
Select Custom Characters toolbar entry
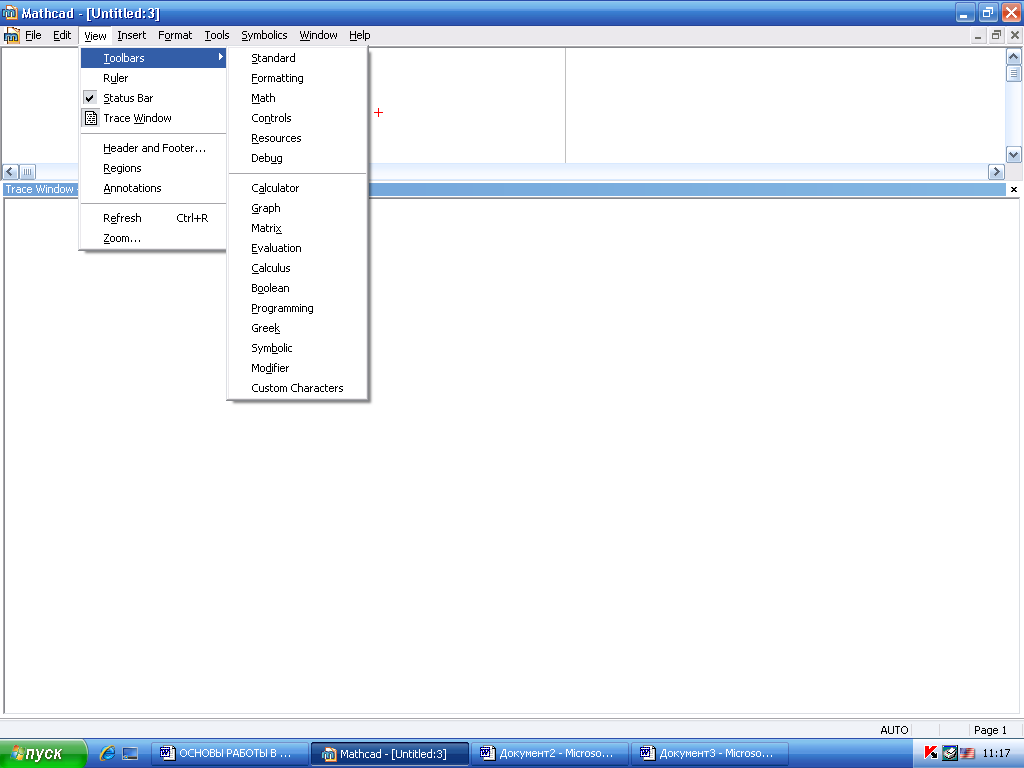298,388
